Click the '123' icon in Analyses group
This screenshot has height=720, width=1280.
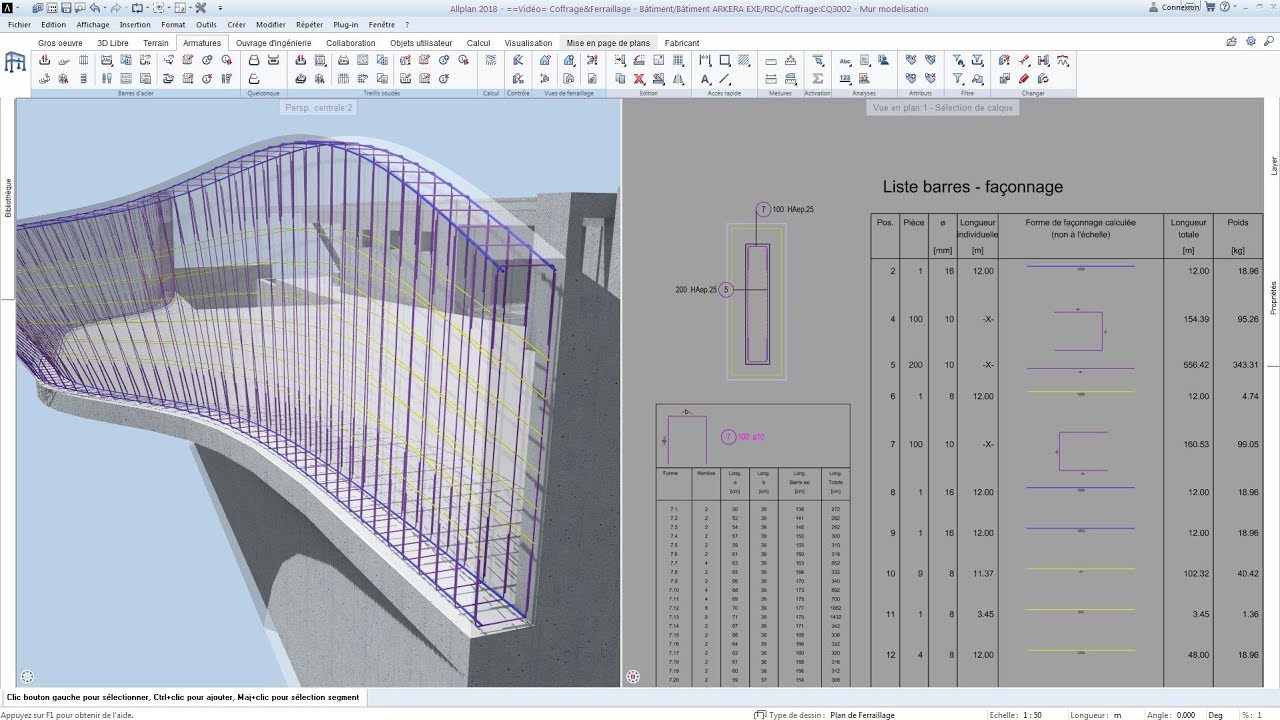pyautogui.click(x=845, y=79)
